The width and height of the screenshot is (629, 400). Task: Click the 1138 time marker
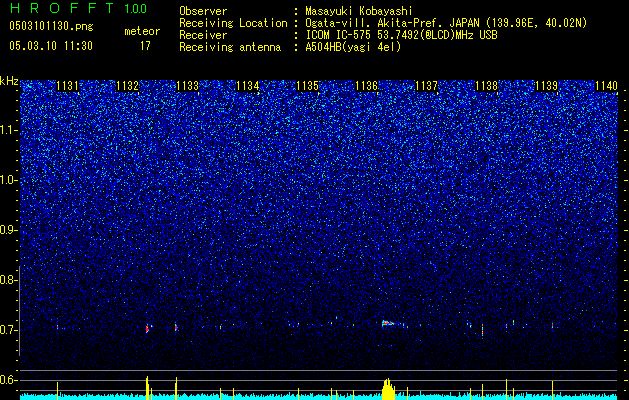coord(487,86)
